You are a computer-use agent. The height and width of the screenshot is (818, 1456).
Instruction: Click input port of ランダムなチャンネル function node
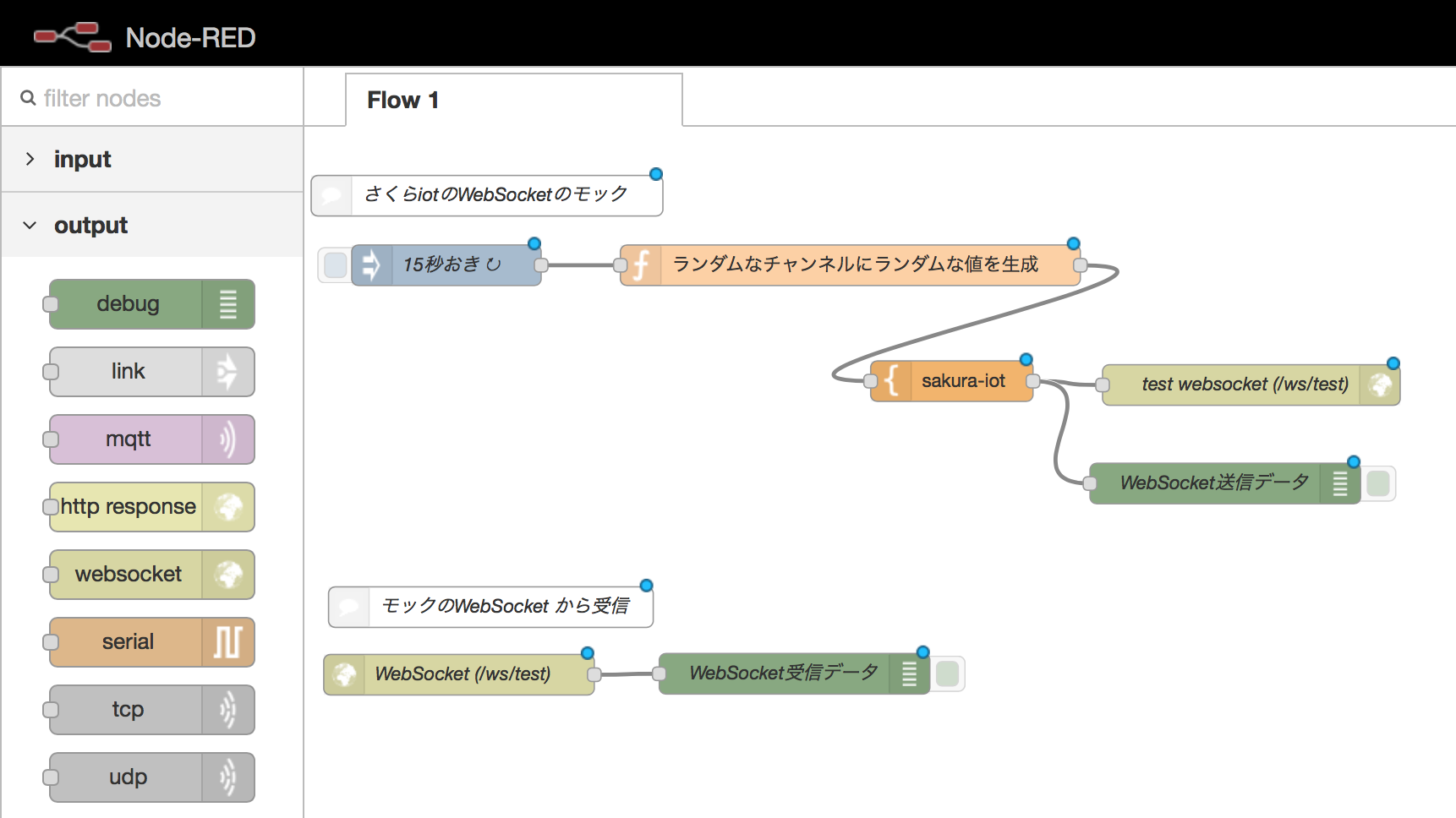tap(621, 265)
